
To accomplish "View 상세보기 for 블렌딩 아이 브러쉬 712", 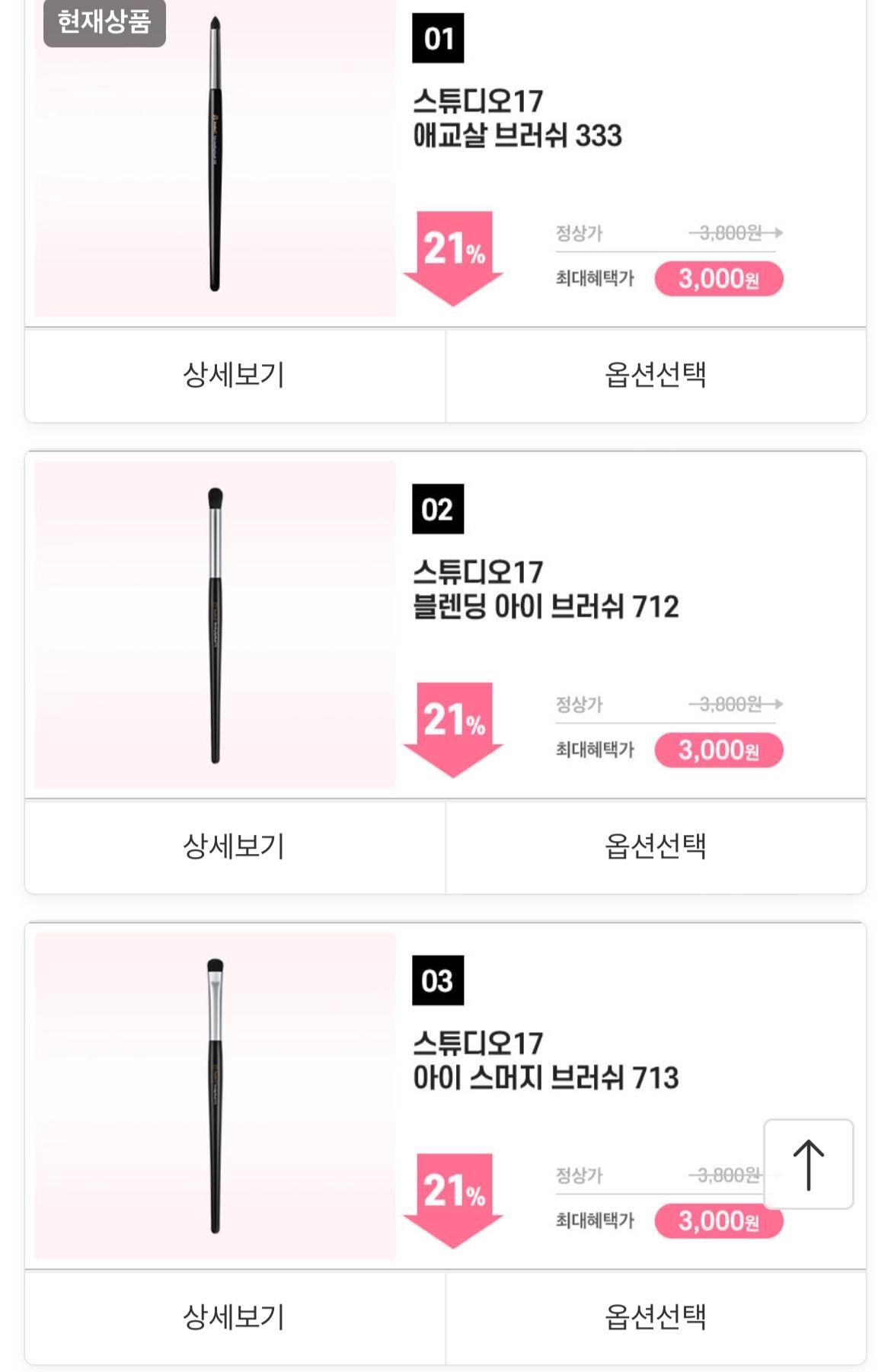I will [x=235, y=847].
